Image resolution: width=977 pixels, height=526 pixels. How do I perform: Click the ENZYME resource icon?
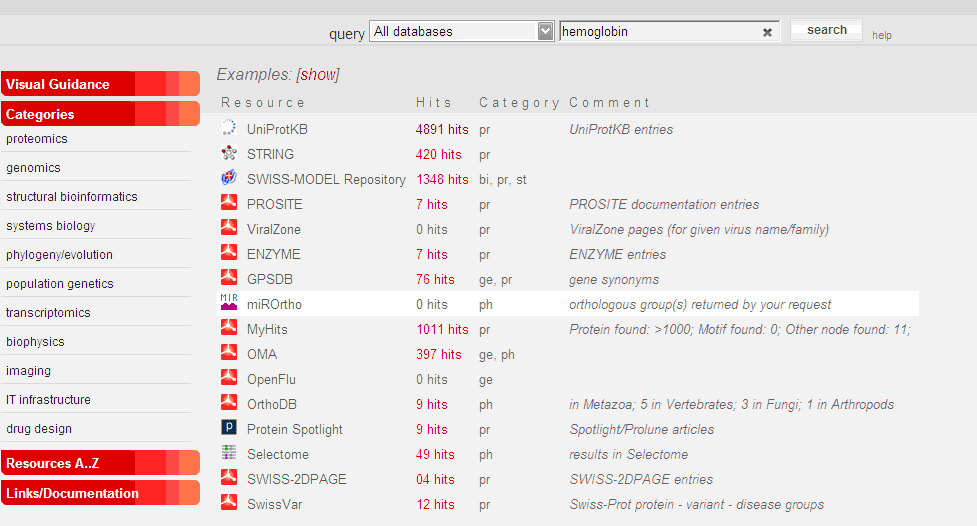click(229, 252)
